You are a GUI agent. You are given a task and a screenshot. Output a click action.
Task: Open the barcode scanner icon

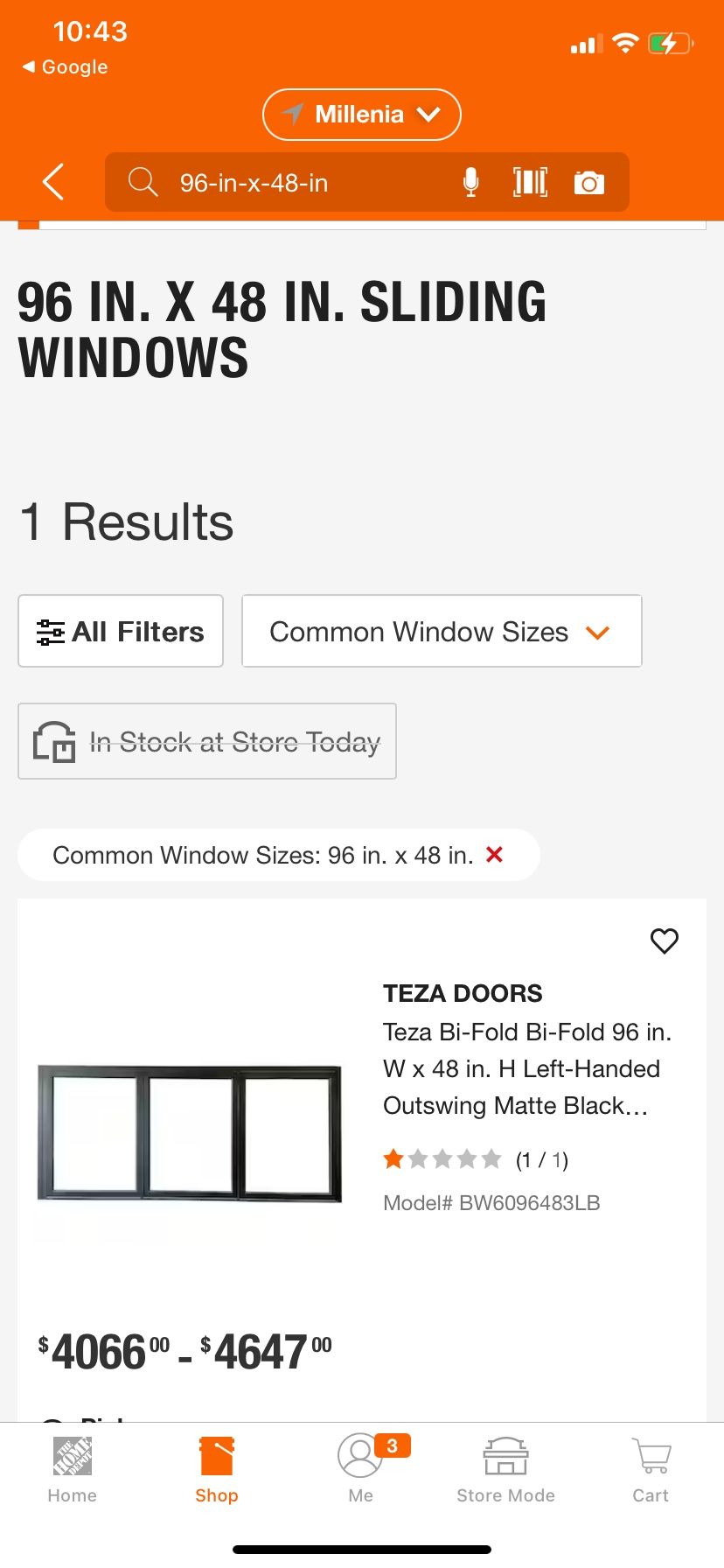(530, 182)
